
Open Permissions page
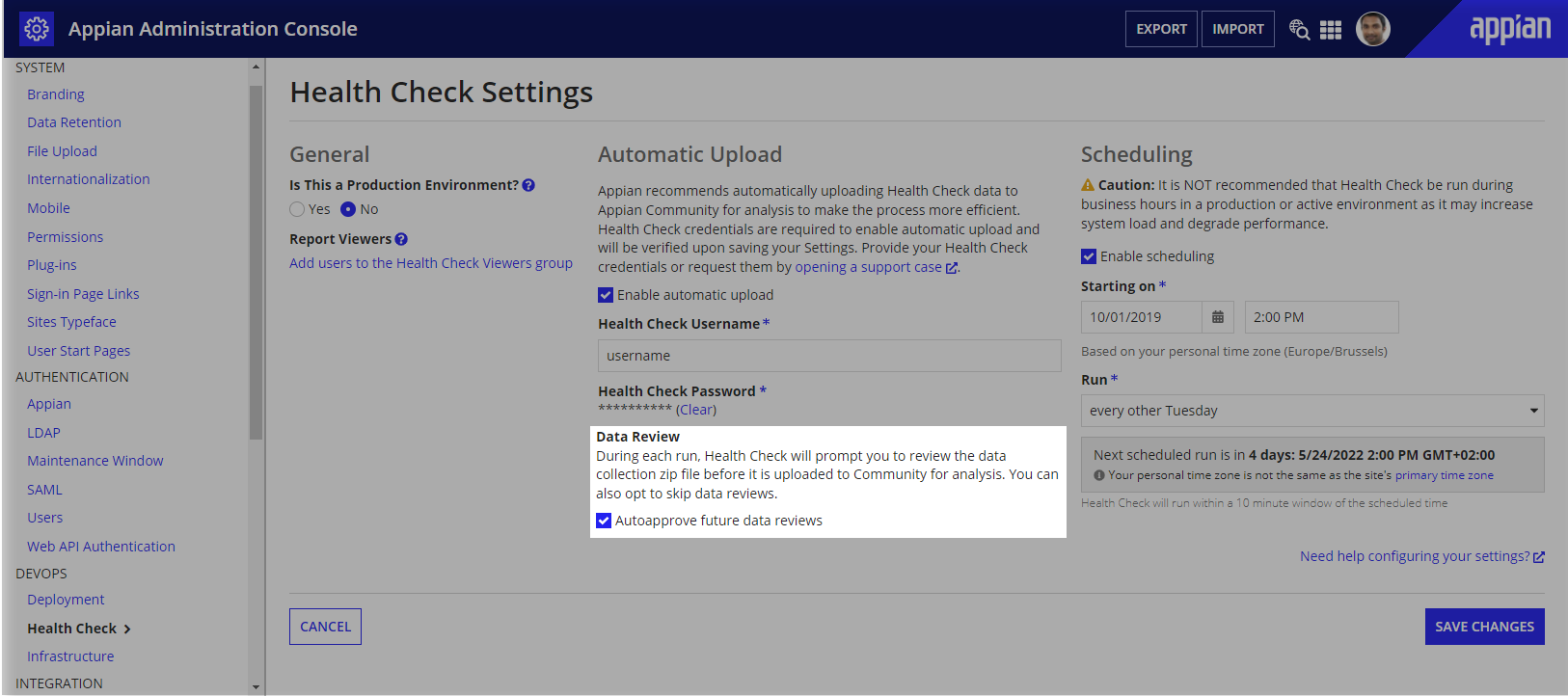coord(65,237)
